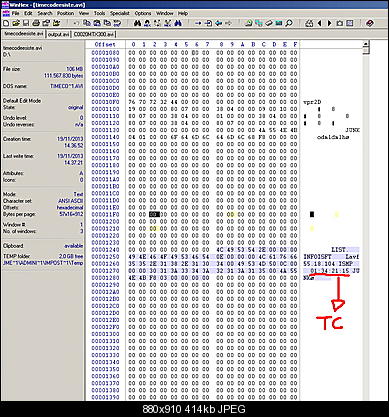The width and height of the screenshot is (389, 417).
Task: Click the Paste clipboard icon
Action: point(97,23)
